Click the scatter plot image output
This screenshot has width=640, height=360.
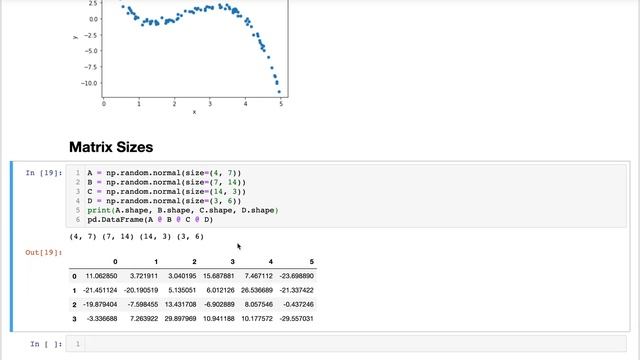pyautogui.click(x=180, y=57)
